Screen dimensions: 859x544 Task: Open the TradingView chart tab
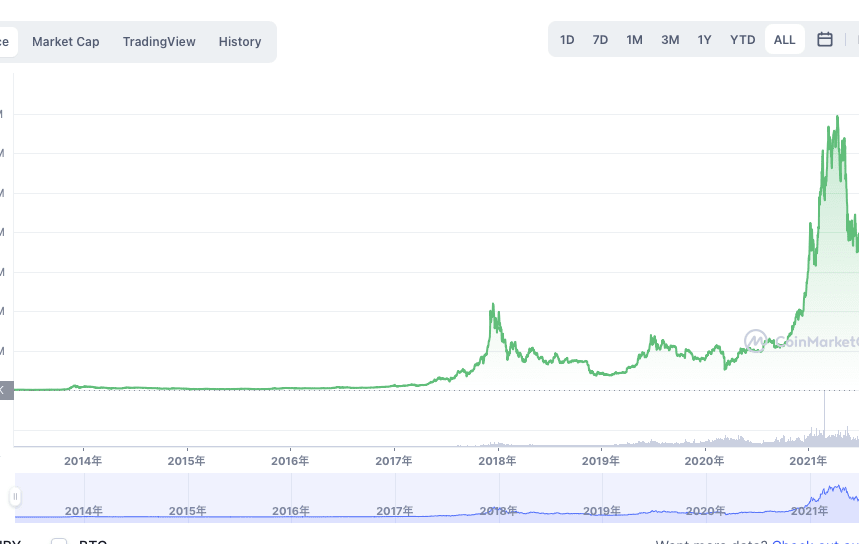[159, 42]
